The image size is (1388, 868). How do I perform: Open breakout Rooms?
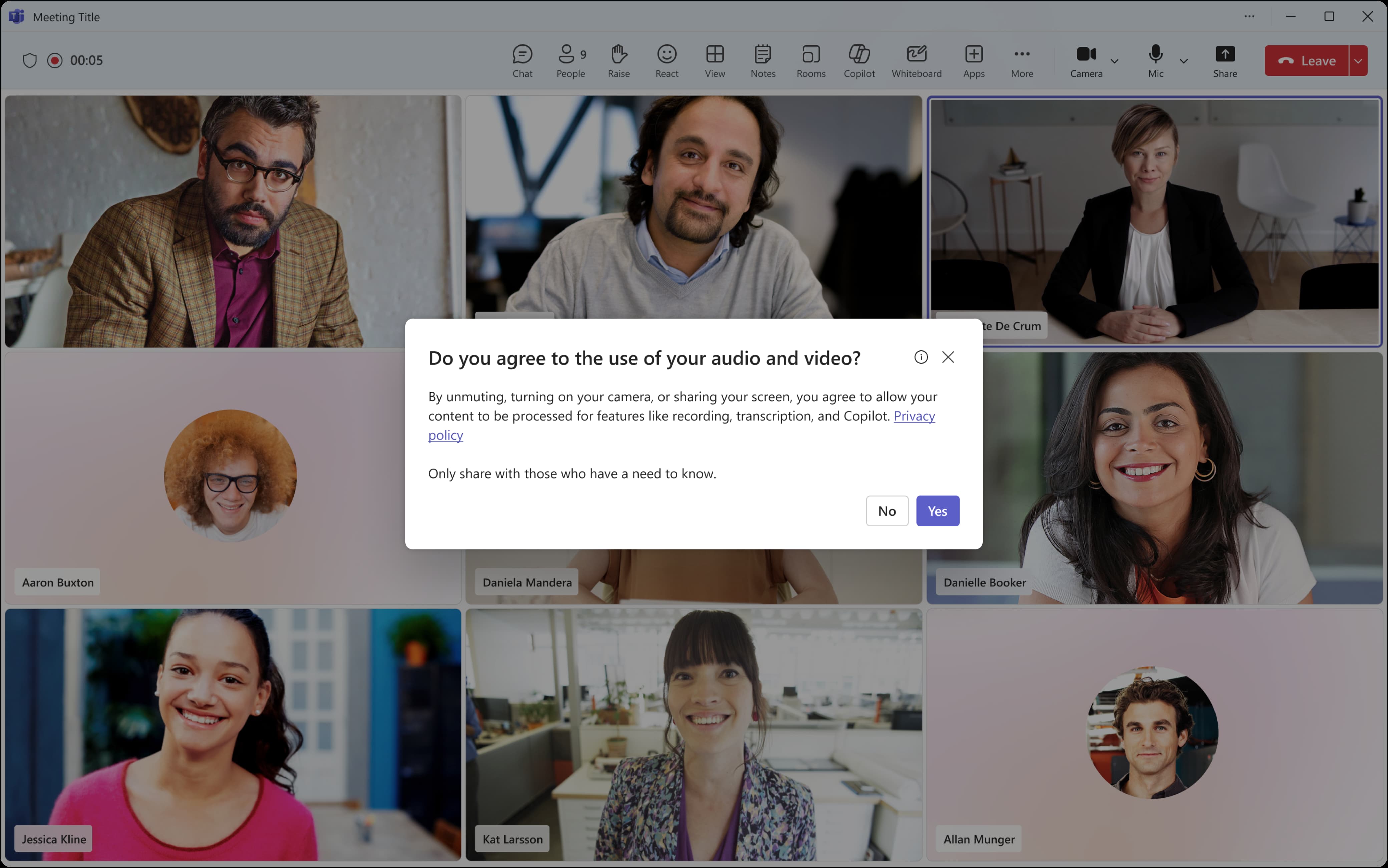(x=810, y=61)
